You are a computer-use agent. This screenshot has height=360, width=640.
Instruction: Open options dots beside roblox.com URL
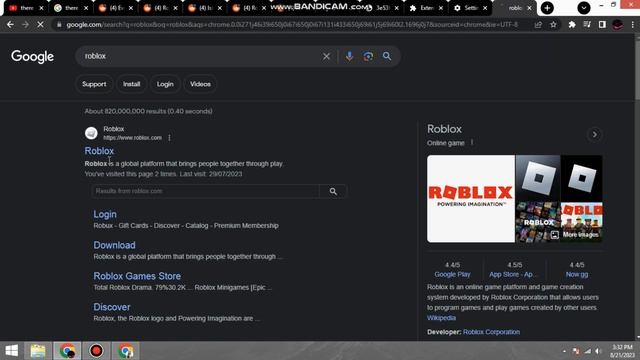pos(169,138)
